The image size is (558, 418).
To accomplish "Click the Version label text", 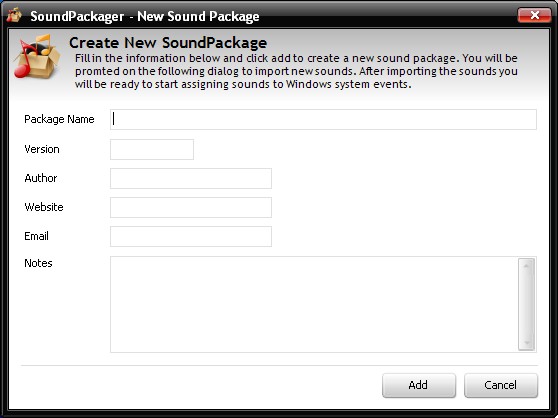I will click(42, 149).
